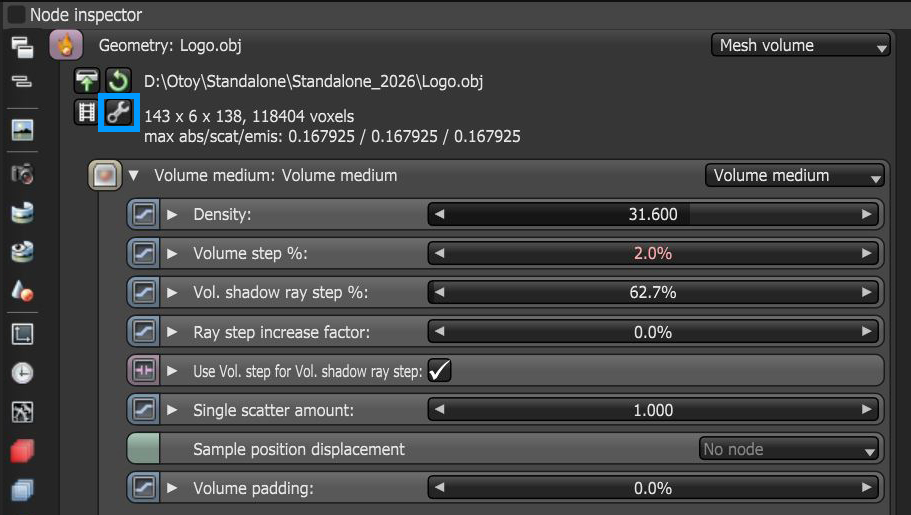911x515 pixels.
Task: Click the image preview sidebar icon
Action: [21, 129]
